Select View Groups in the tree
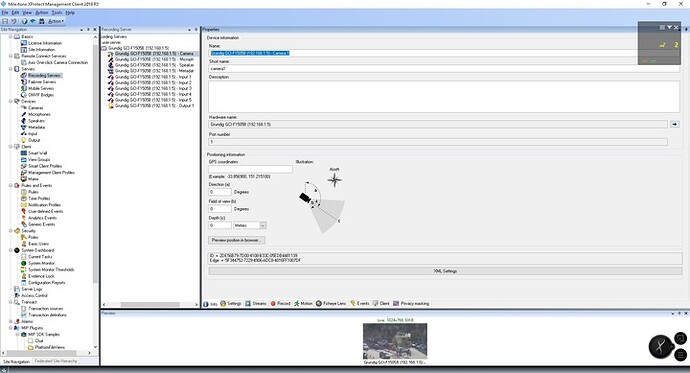Image resolution: width=690 pixels, height=373 pixels. tap(39, 160)
